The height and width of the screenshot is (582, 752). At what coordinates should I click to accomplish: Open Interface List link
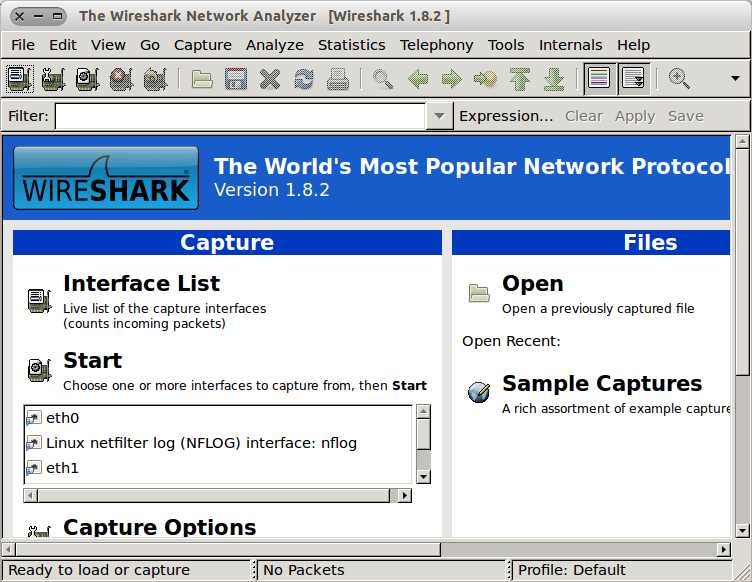141,283
